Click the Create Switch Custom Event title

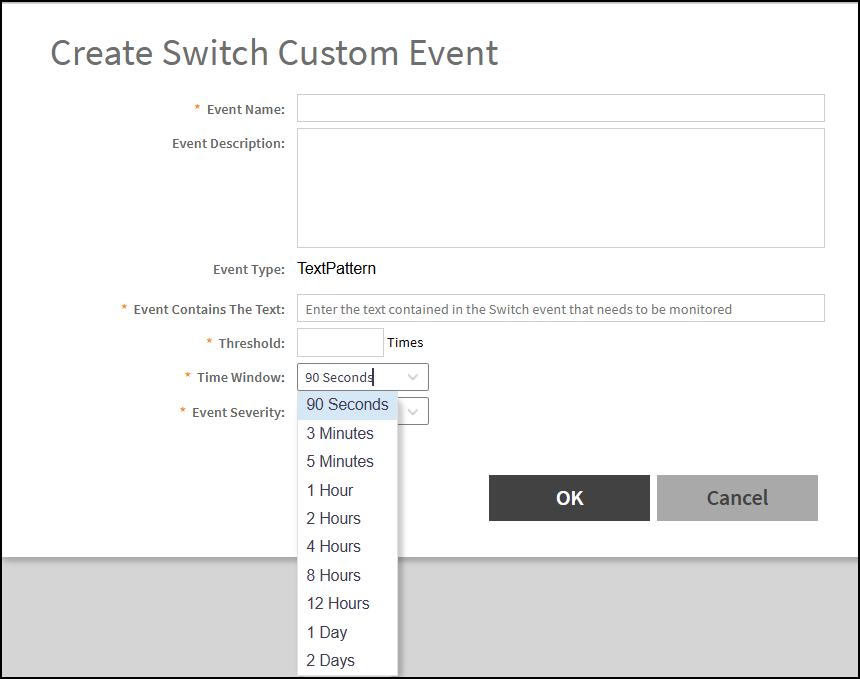[274, 53]
